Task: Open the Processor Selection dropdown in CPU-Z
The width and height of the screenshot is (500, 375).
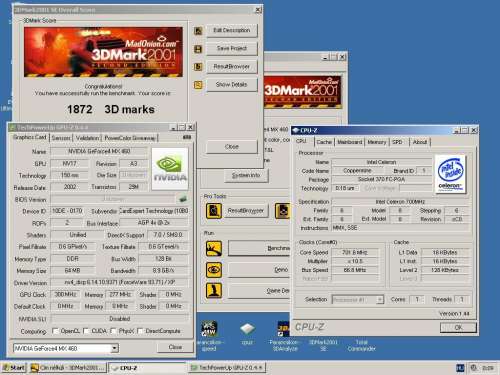Action: (380, 300)
